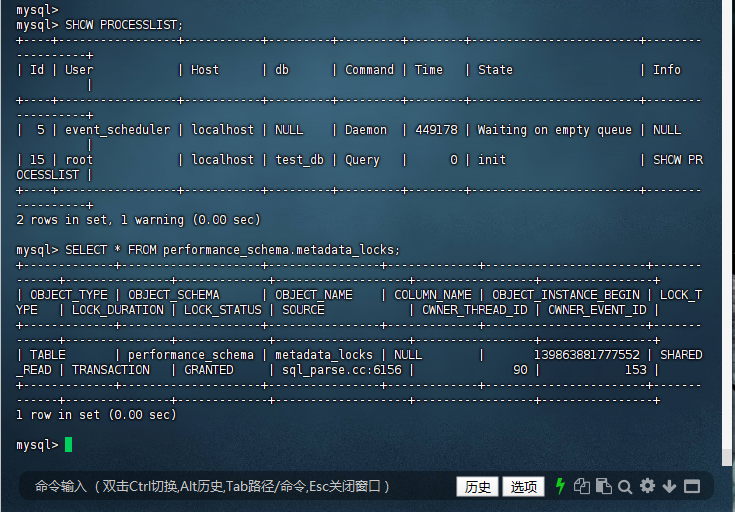
Task: Click the 'LOCK_STATUS' column header
Action: [x=223, y=310]
